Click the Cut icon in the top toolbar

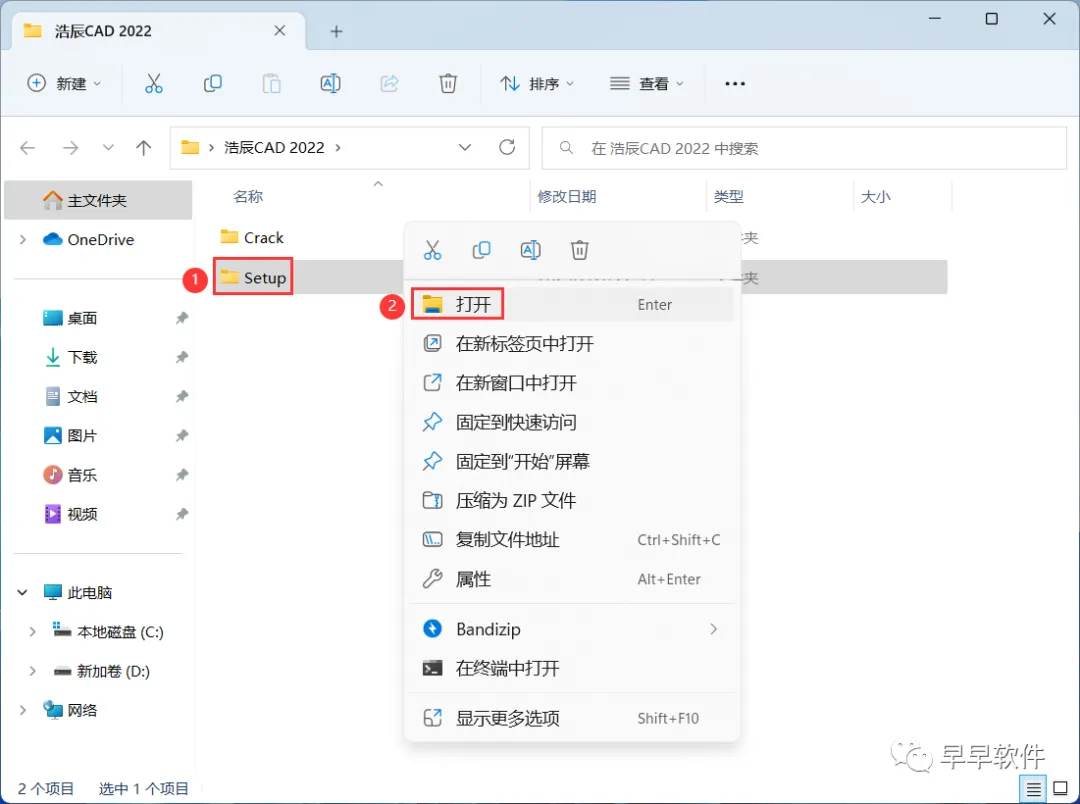pyautogui.click(x=154, y=83)
